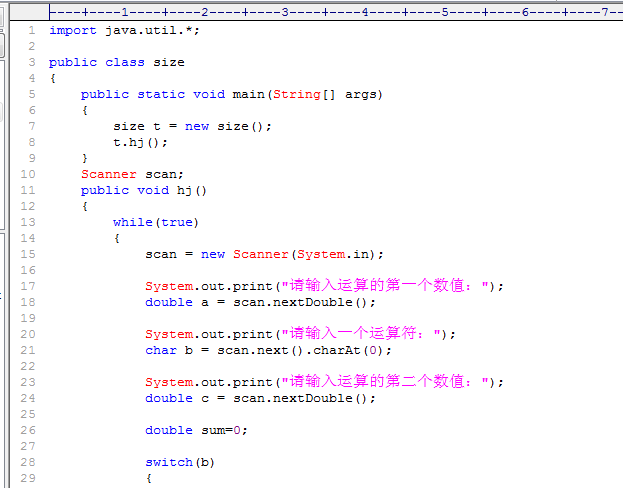Click 'scan.nextDouble();' on line 18

coord(304,302)
